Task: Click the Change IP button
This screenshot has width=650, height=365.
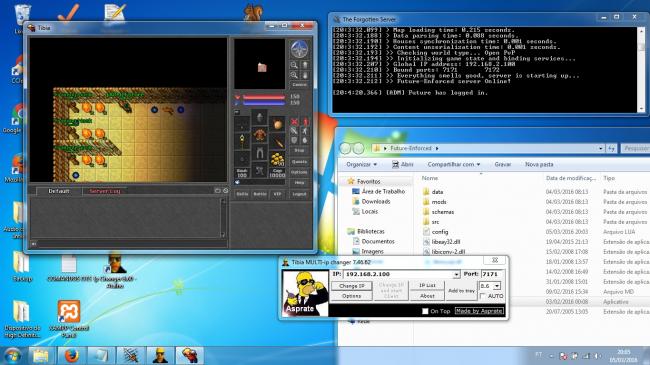Action: (x=352, y=286)
